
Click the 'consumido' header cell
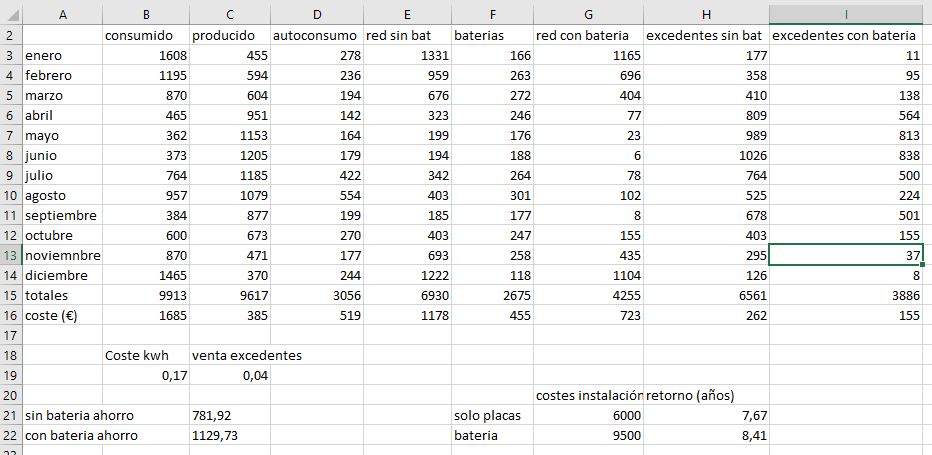146,36
